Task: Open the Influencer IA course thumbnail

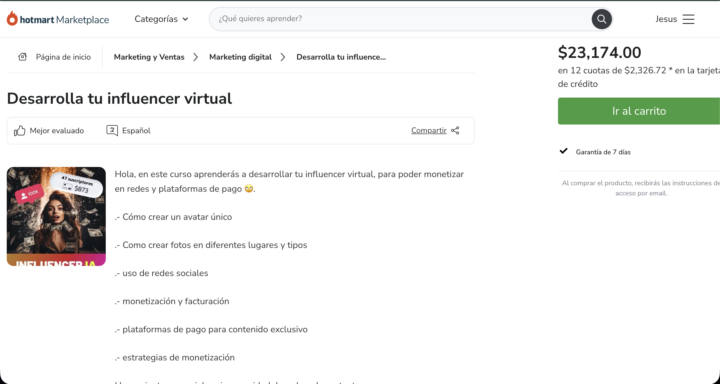Action: pyautogui.click(x=56, y=216)
